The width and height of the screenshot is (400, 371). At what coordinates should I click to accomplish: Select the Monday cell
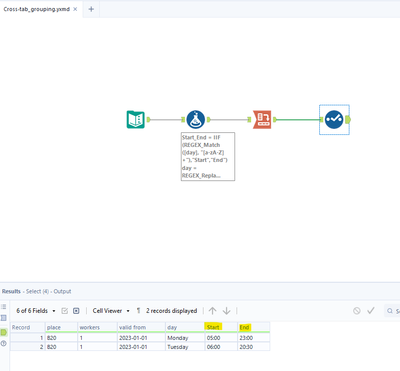click(x=185, y=338)
